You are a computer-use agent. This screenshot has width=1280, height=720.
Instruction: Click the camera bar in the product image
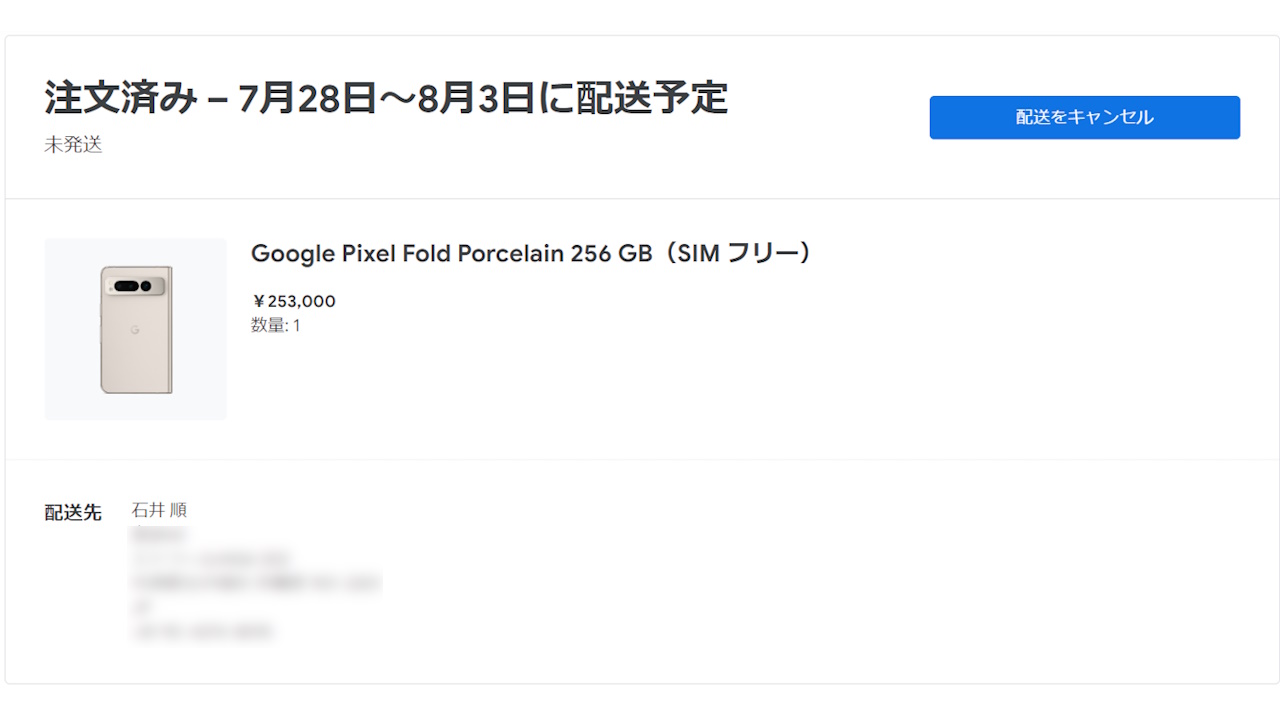click(x=133, y=283)
